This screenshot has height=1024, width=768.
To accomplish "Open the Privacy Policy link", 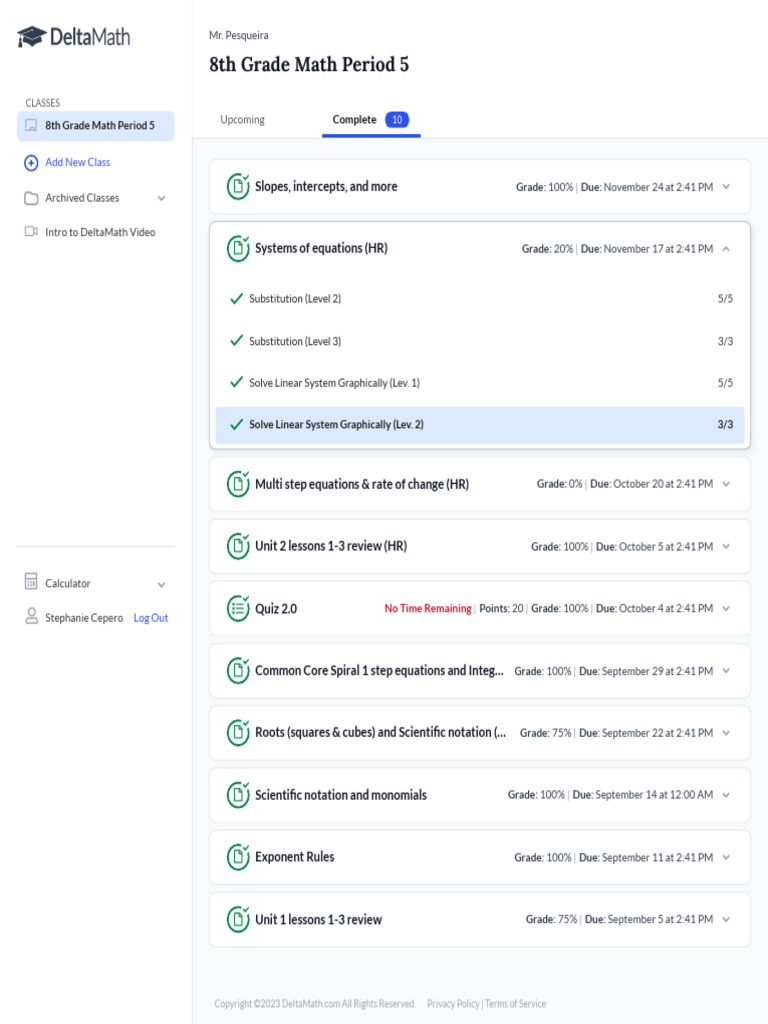I will (x=453, y=1004).
